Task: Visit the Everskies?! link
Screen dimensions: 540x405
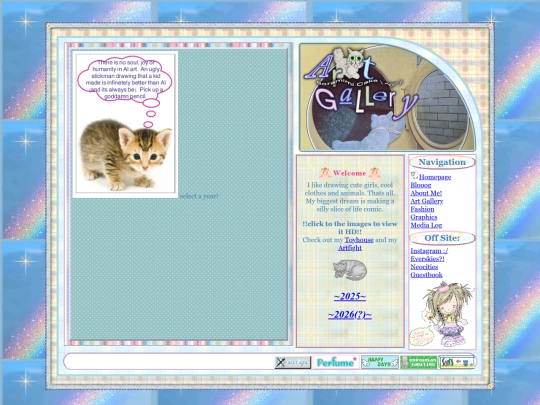Action: tap(427, 259)
